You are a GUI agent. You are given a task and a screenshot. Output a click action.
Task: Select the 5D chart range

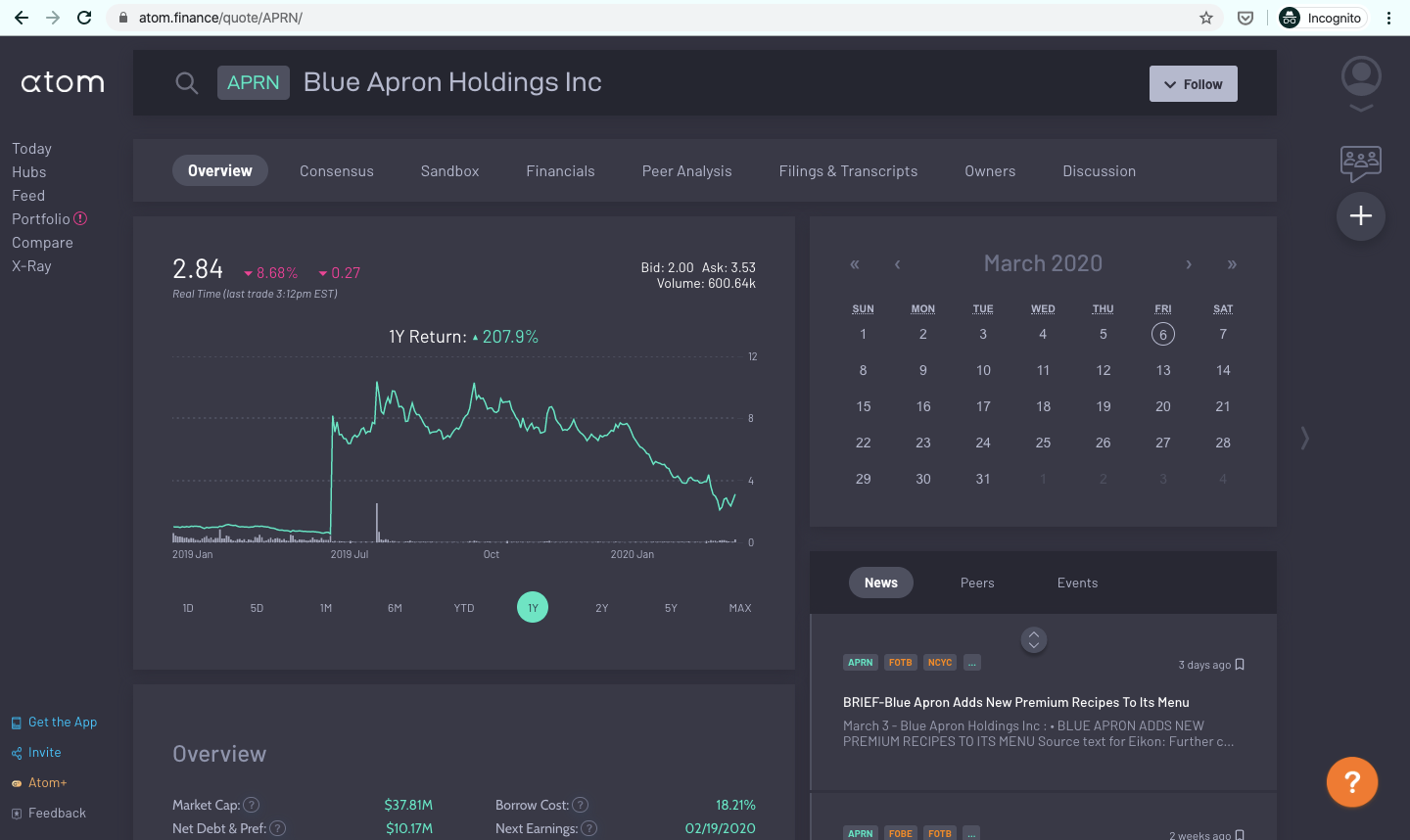coord(257,608)
